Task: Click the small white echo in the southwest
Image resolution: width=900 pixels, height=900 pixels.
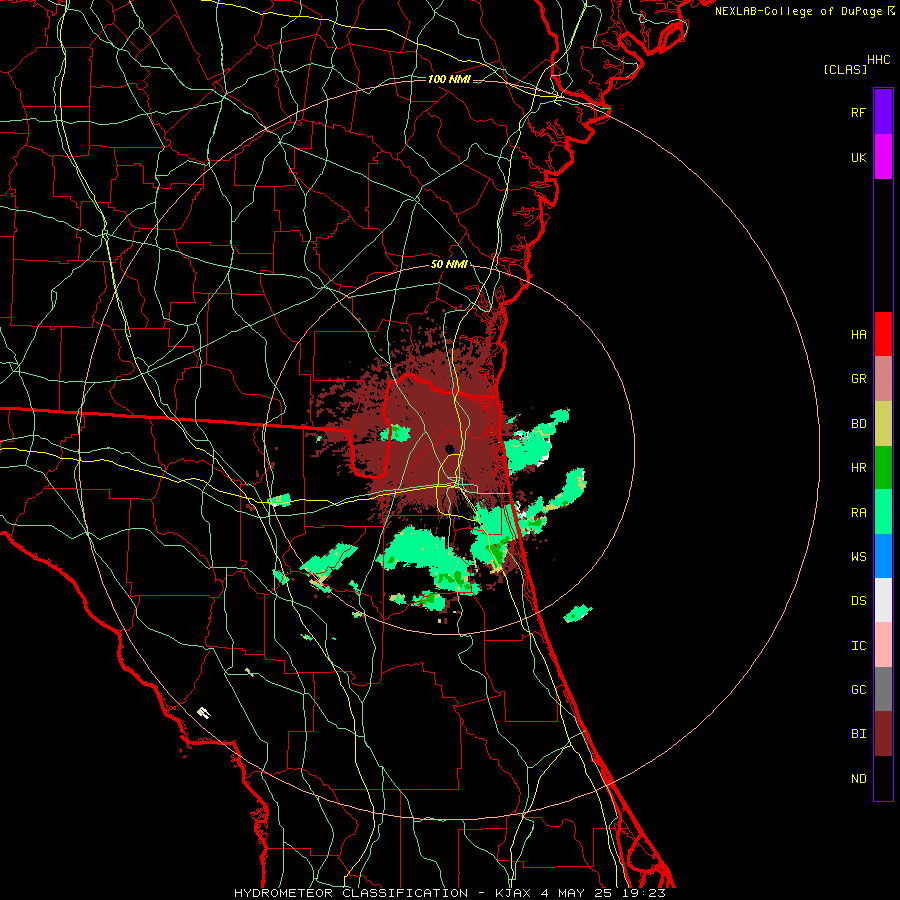Action: click(x=204, y=712)
